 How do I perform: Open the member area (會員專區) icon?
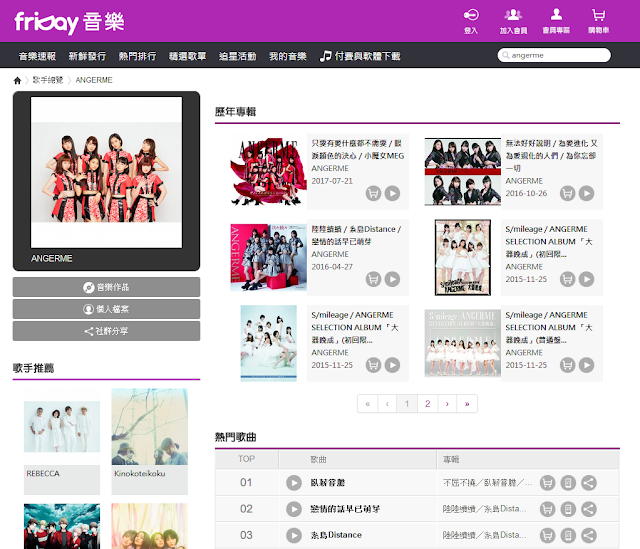(x=556, y=22)
